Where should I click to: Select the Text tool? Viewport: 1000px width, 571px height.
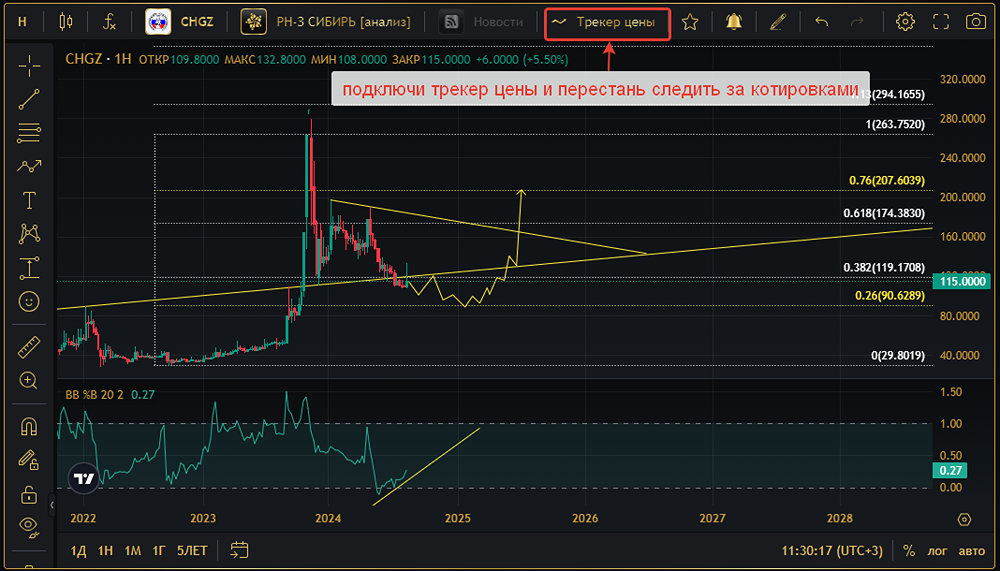coord(29,200)
